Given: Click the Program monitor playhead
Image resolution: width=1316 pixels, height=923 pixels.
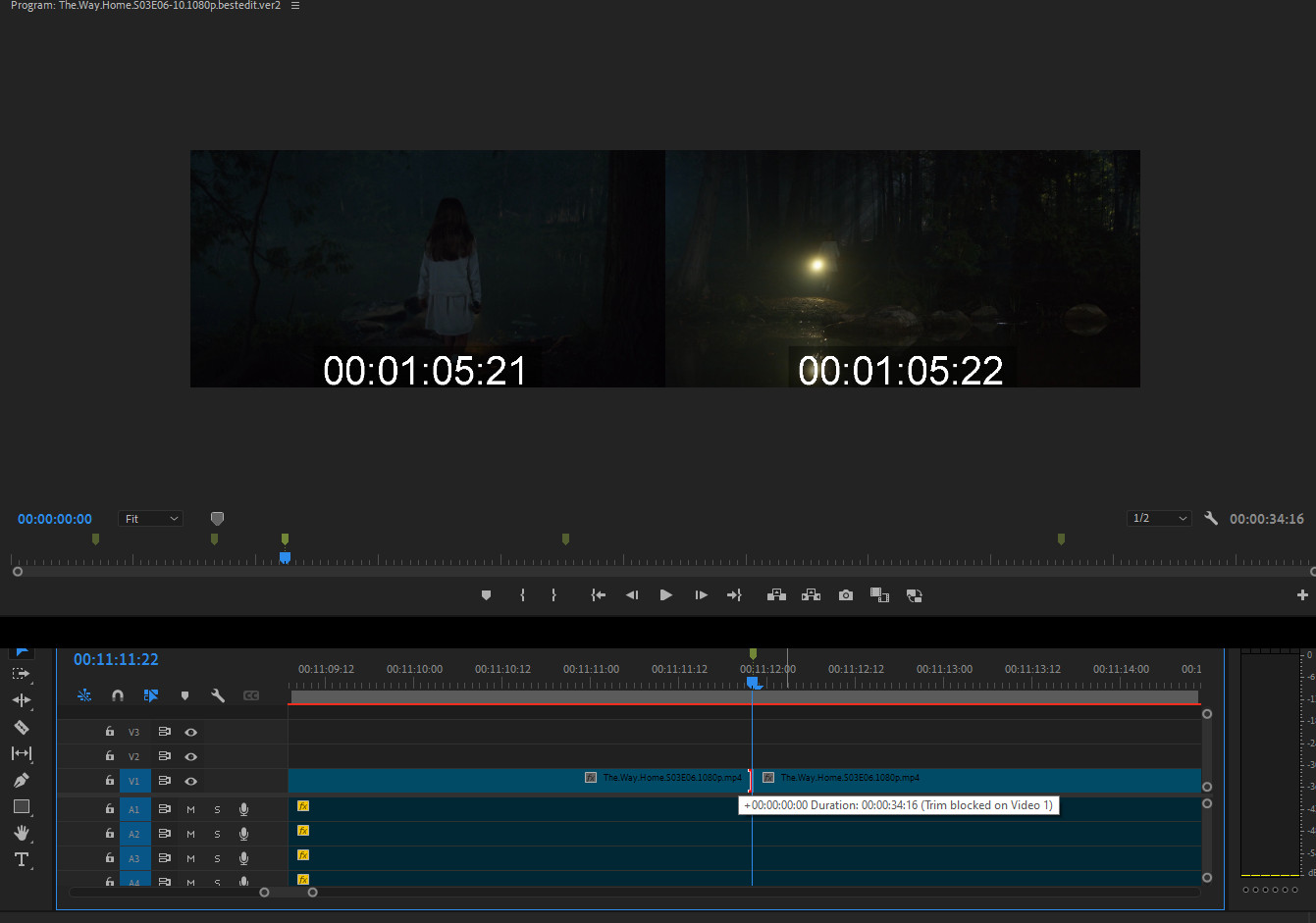Looking at the screenshot, I should click(x=285, y=557).
